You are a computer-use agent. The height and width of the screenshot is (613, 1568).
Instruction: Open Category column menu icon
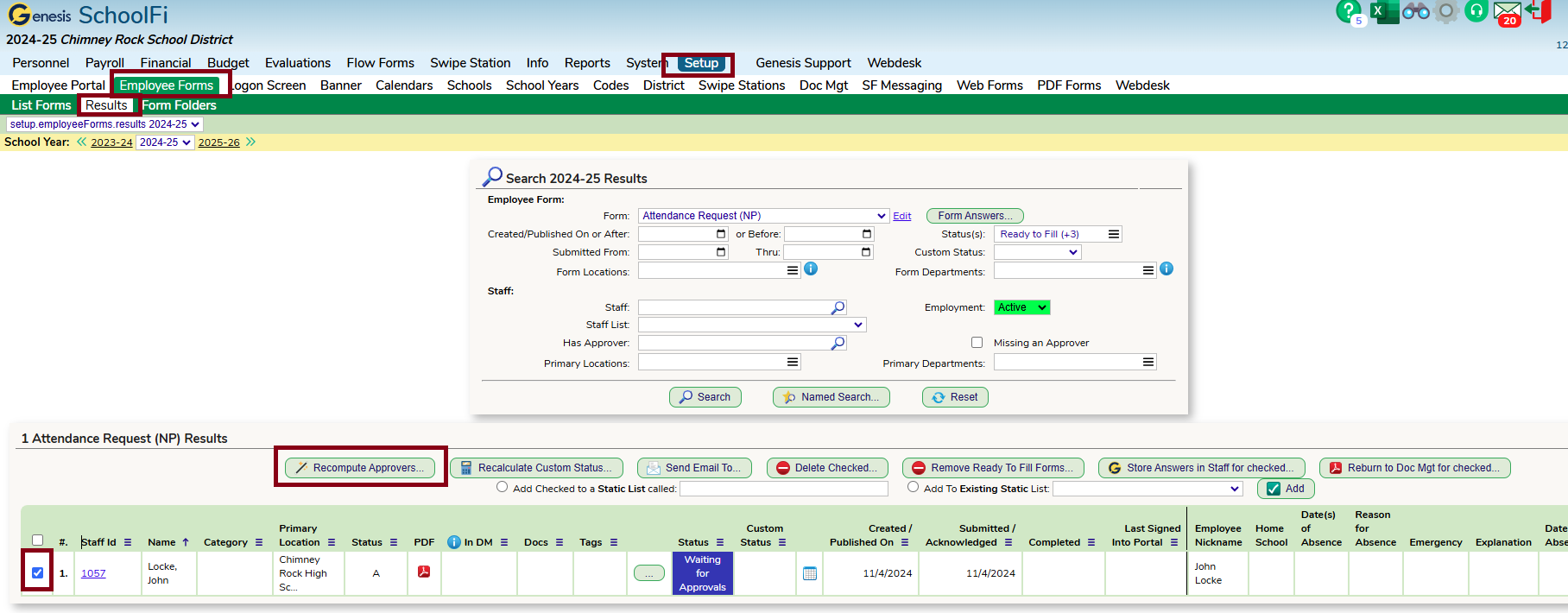pos(259,542)
